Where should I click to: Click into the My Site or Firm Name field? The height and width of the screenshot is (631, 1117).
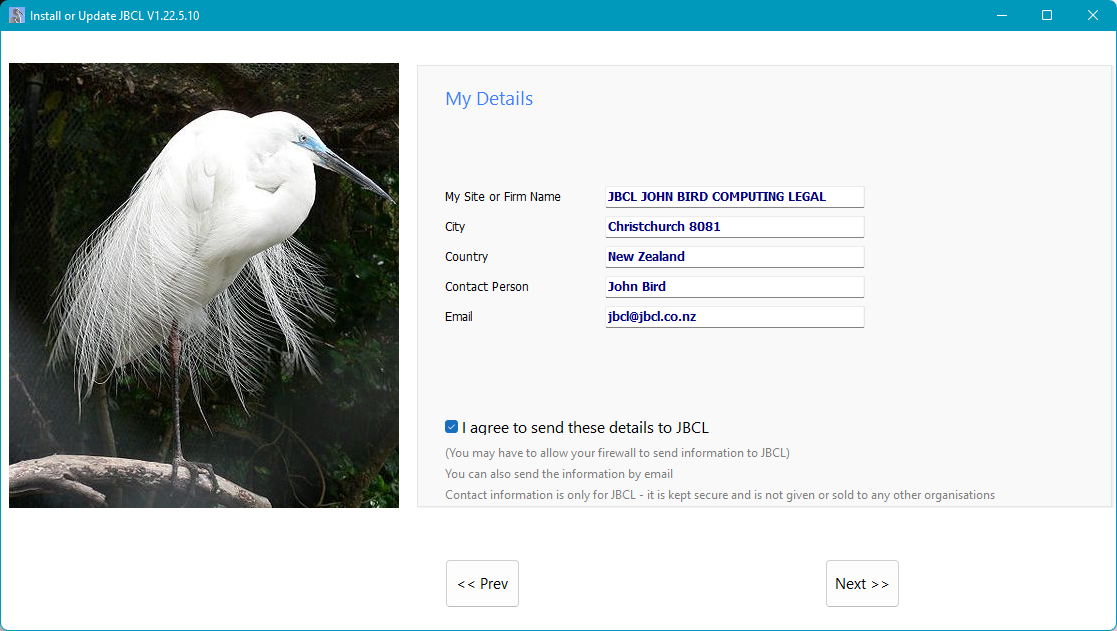tap(734, 197)
